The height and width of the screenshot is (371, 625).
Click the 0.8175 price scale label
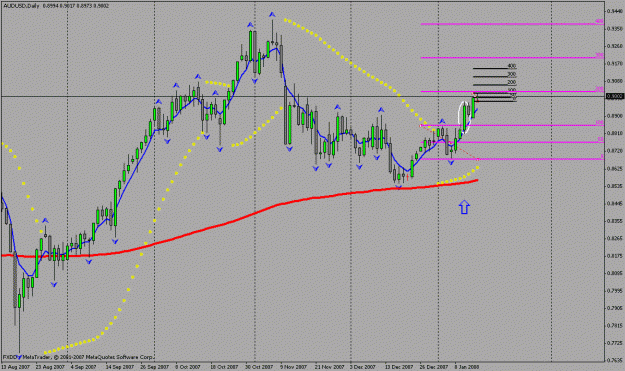tap(614, 256)
